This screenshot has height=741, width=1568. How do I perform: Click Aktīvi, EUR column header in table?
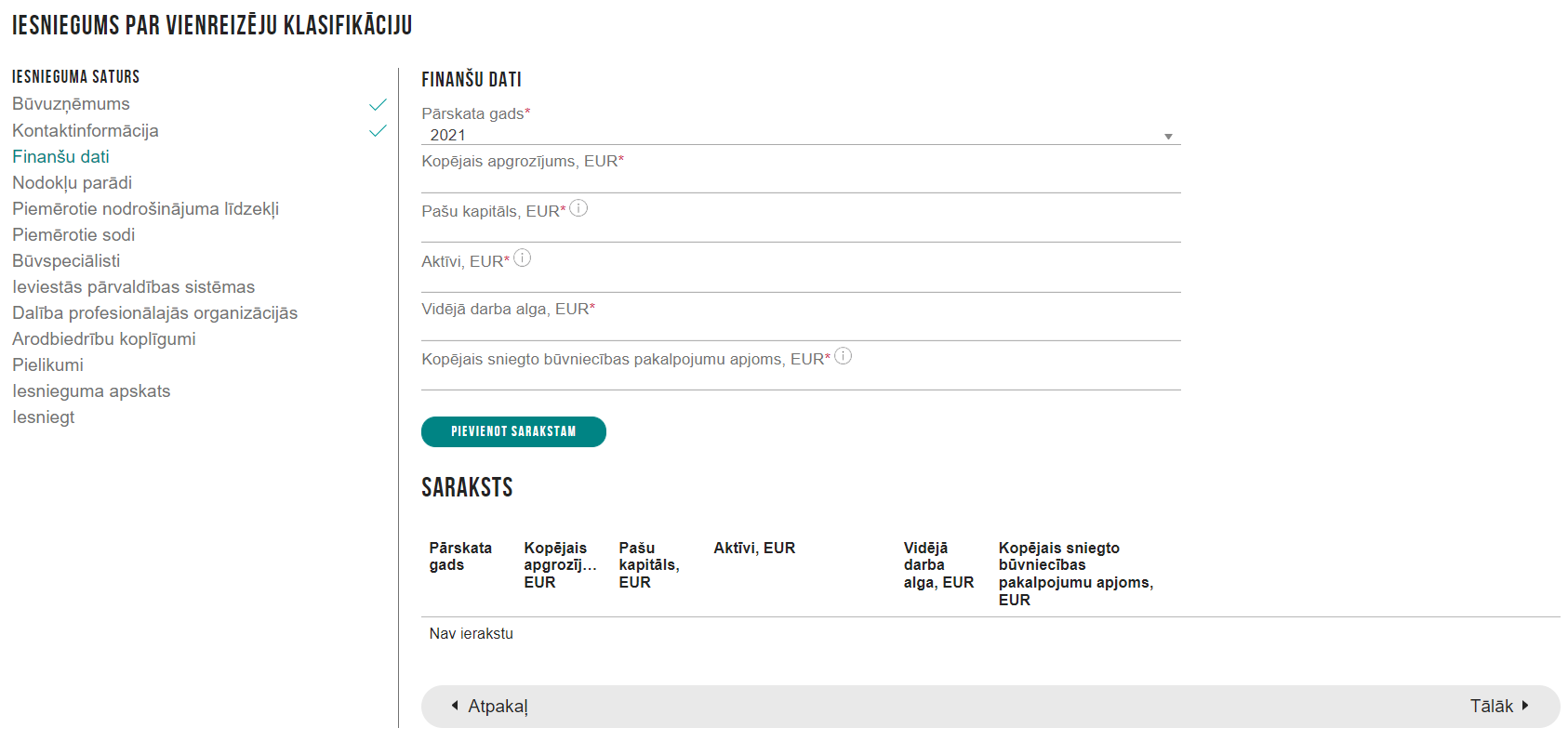pos(754,549)
